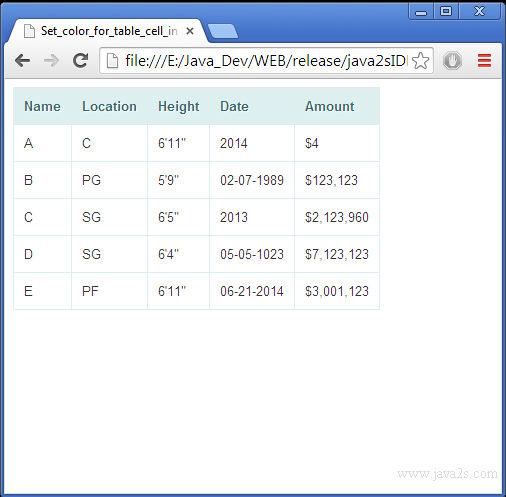Screen dimensions: 506x497
Task: Maximize the browser window
Action: tap(446, 12)
